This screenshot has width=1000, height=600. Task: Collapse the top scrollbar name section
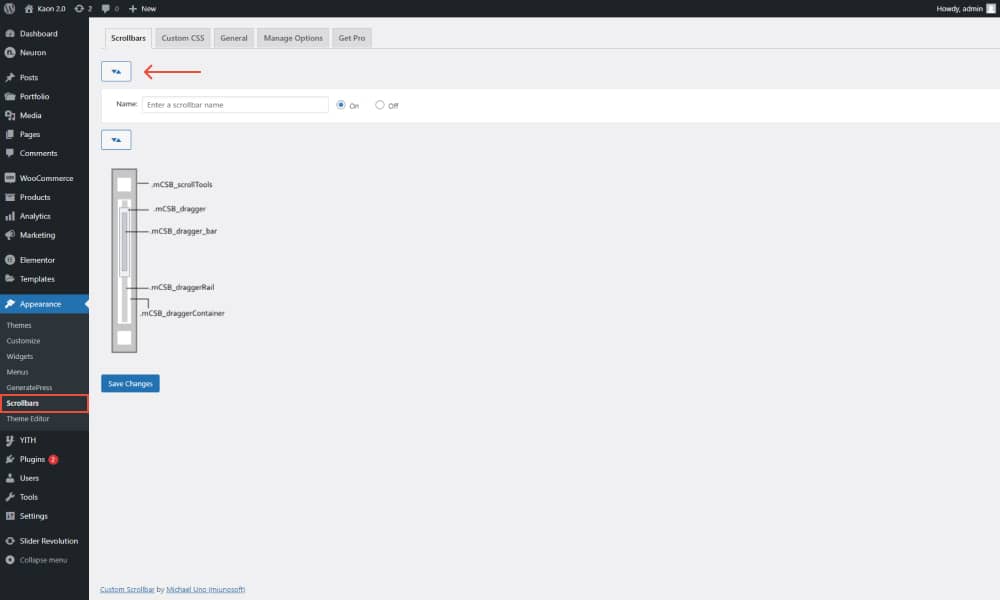point(116,71)
